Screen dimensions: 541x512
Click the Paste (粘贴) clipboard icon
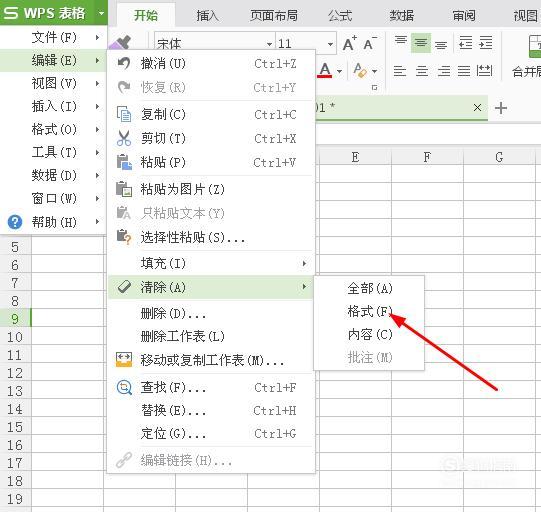(124, 162)
